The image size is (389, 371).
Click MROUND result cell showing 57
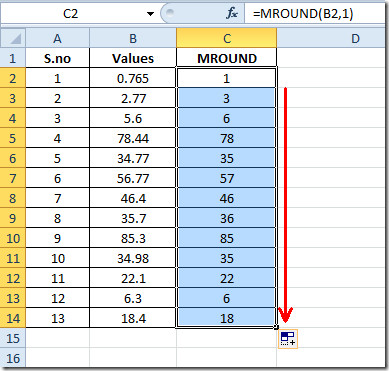pyautogui.click(x=226, y=178)
